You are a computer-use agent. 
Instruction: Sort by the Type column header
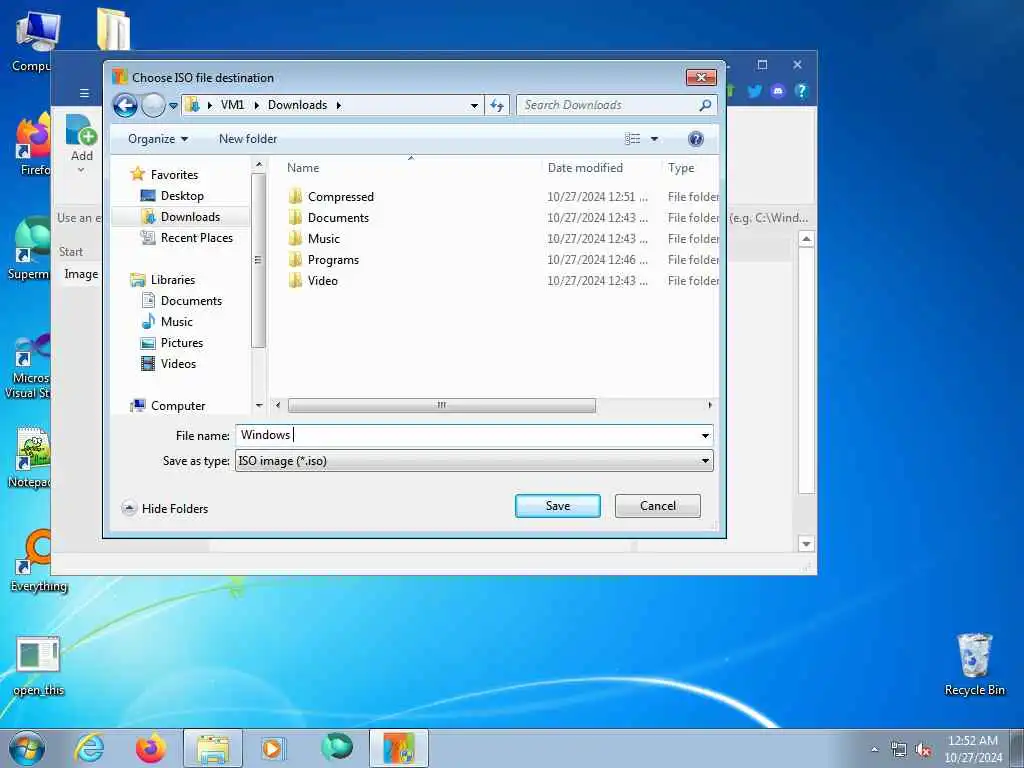pyautogui.click(x=680, y=168)
